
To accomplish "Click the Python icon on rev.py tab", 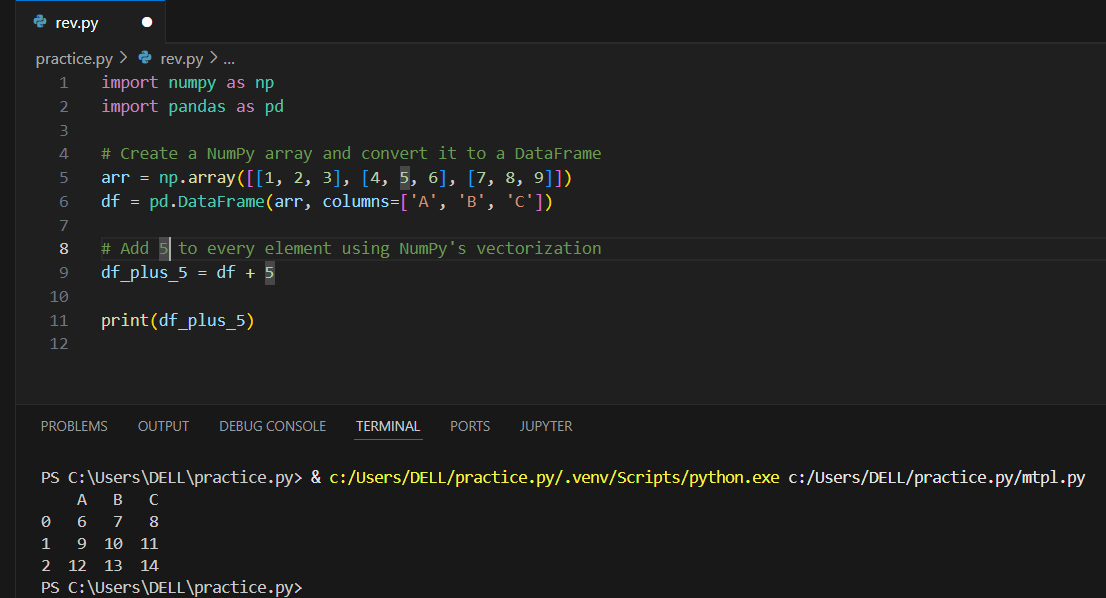I will click(40, 22).
